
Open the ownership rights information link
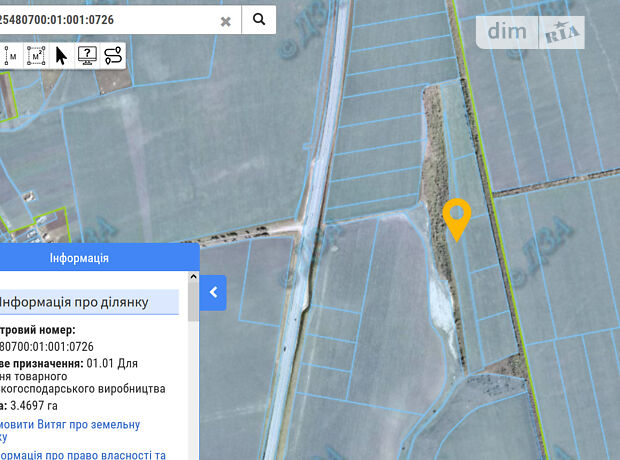pos(80,454)
